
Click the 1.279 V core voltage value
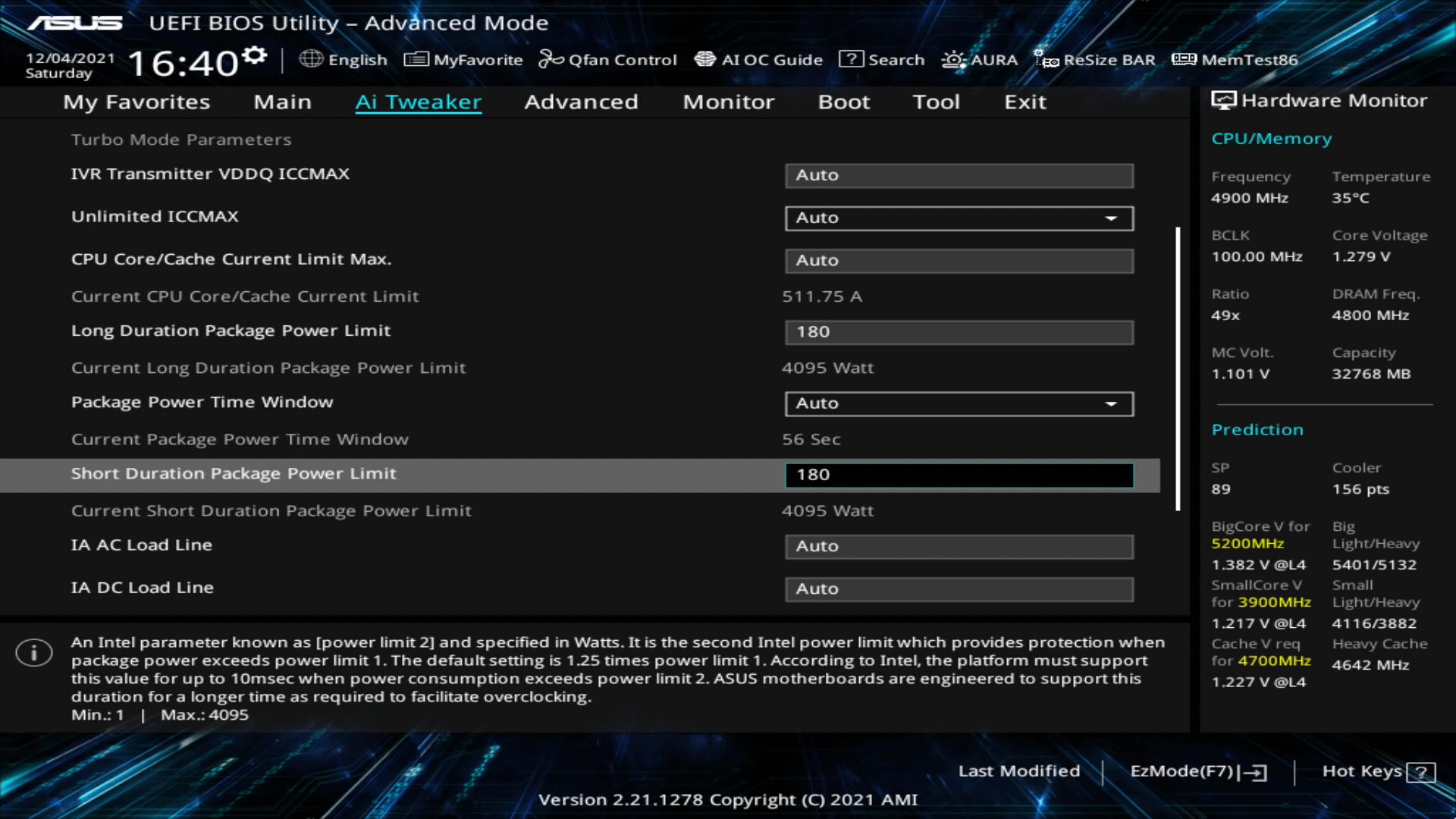pos(1361,256)
